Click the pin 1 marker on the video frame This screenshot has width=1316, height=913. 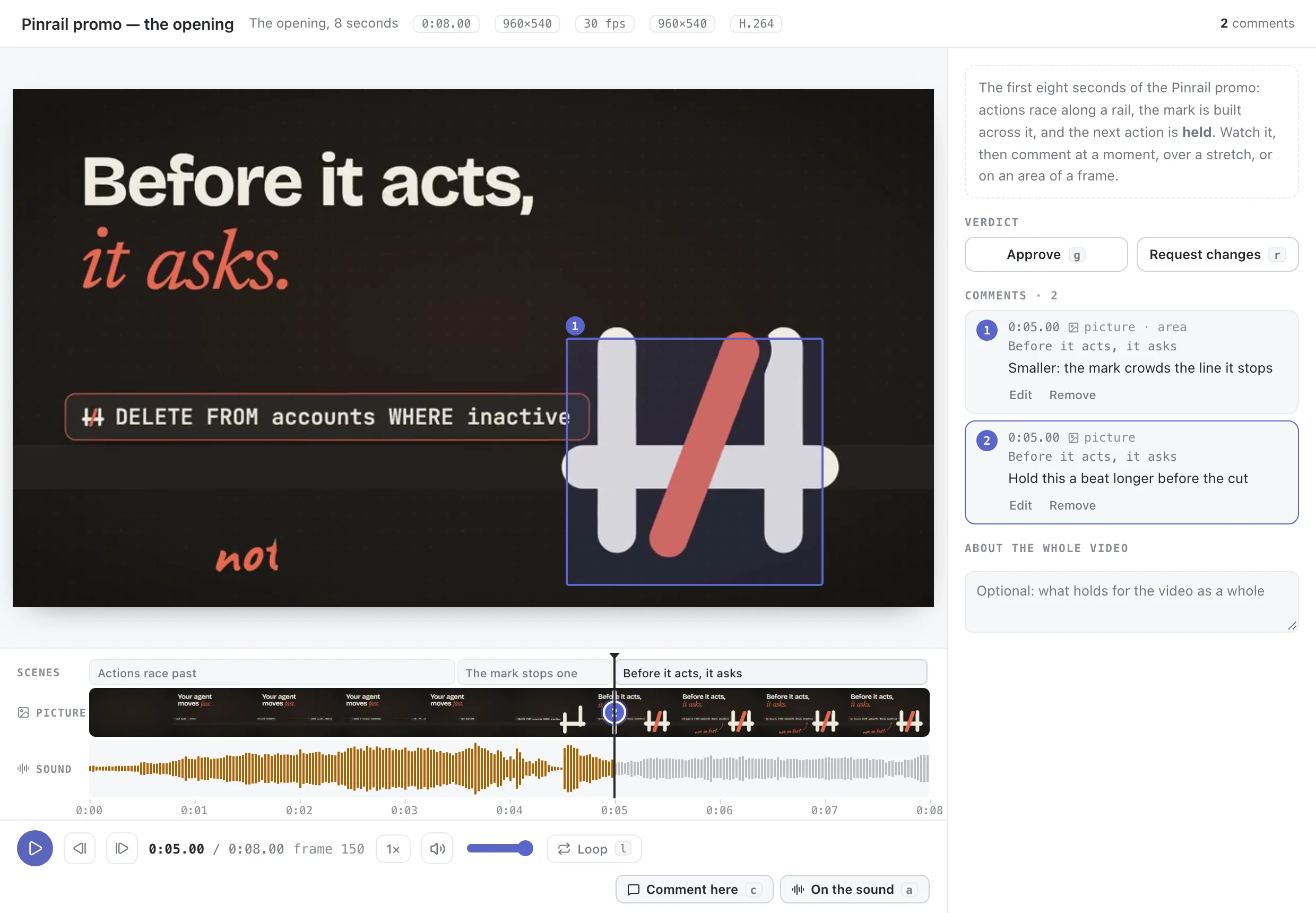[x=575, y=325]
